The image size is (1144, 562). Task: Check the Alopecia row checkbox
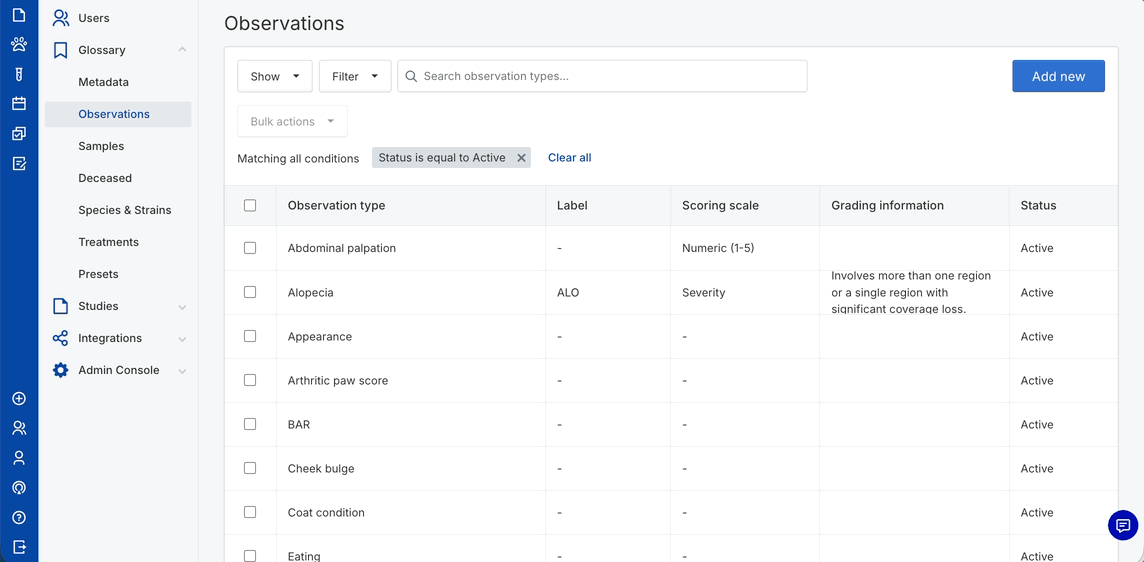tap(250, 292)
